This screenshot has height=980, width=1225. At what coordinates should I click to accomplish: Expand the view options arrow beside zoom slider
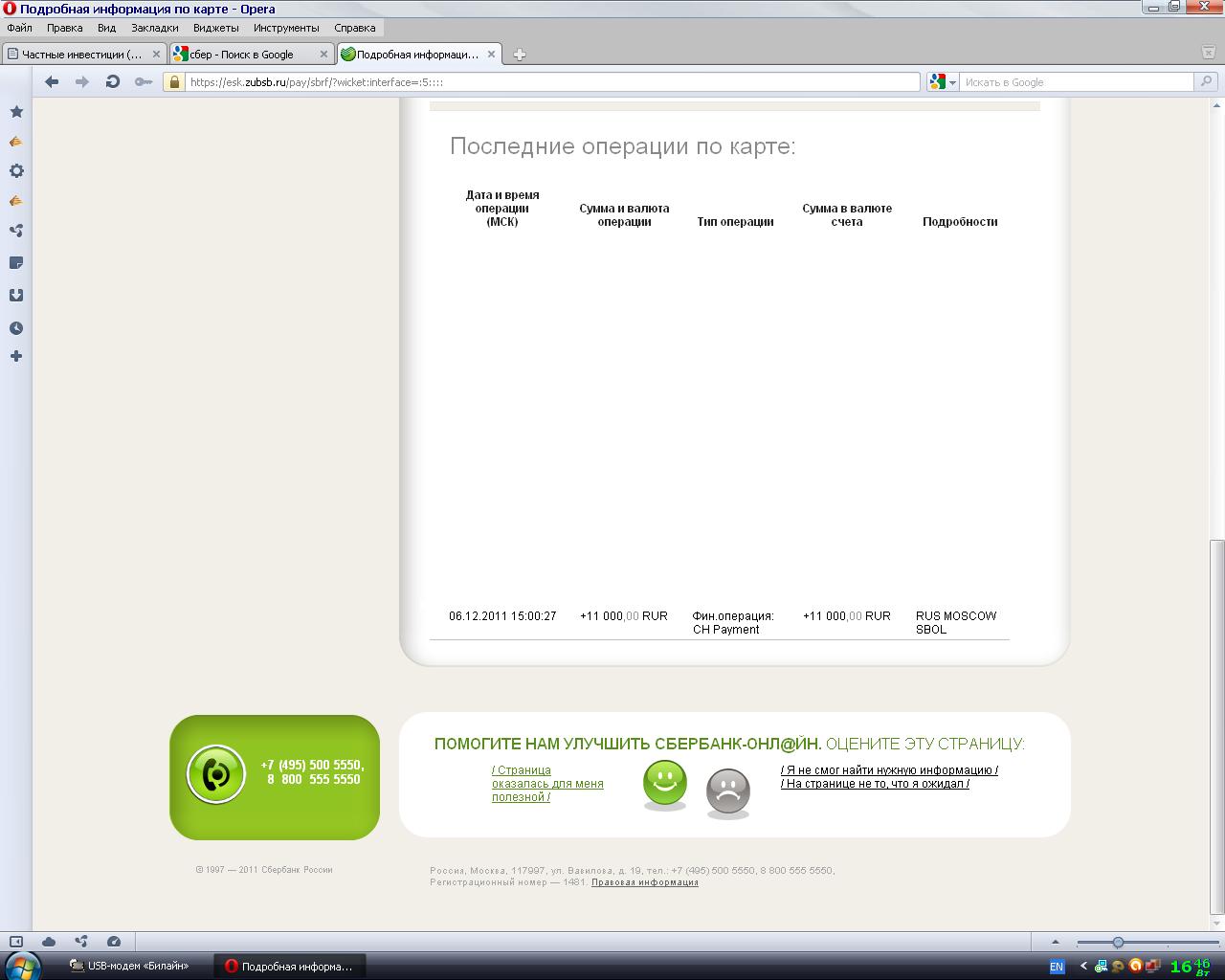[1056, 942]
